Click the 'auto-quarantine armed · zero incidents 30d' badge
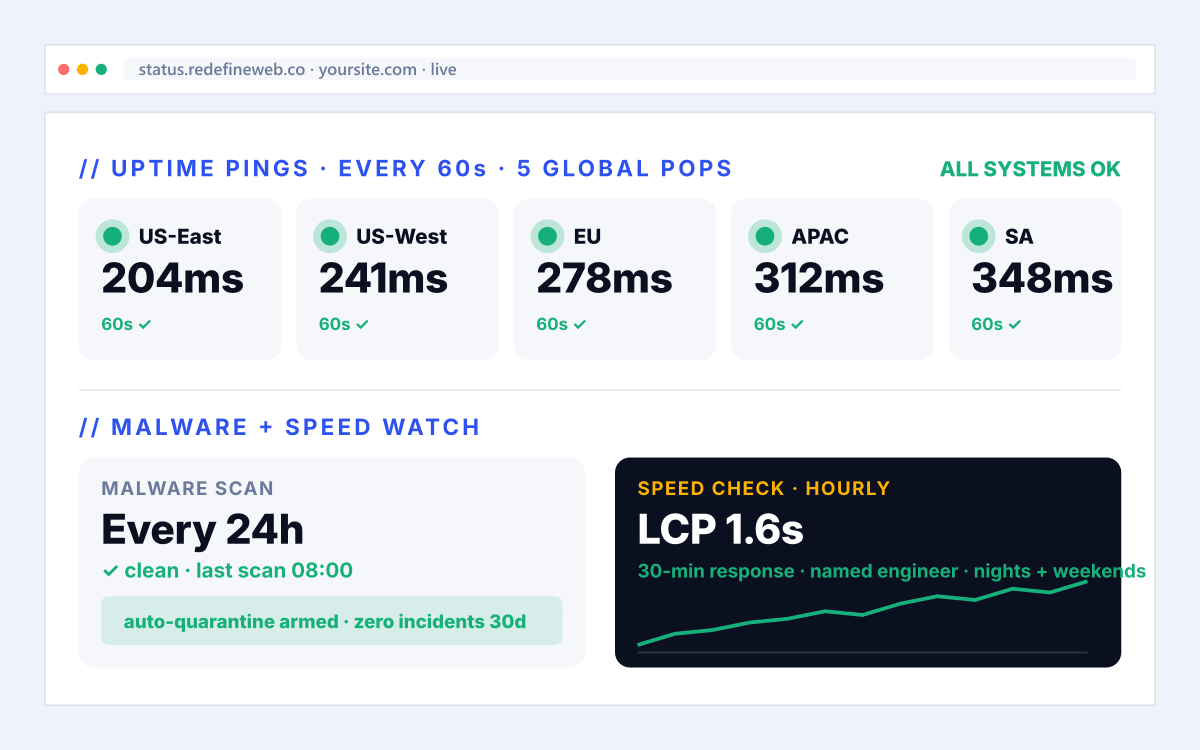 (332, 621)
